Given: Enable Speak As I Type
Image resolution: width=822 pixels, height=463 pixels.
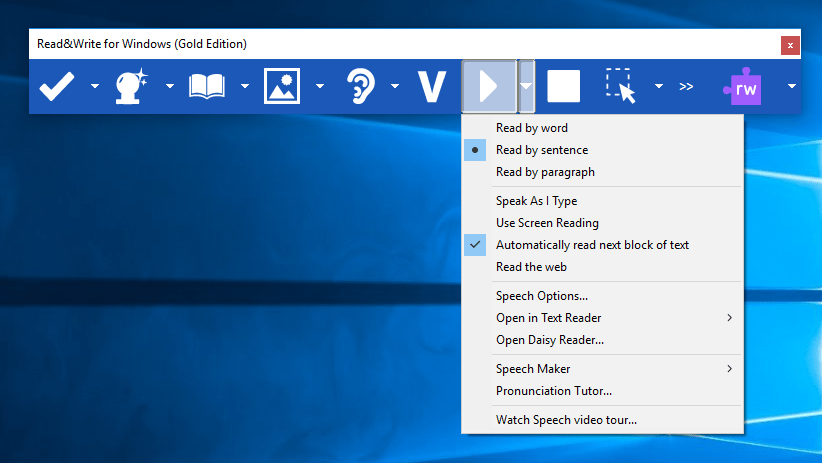Looking at the screenshot, I should tap(602, 201).
